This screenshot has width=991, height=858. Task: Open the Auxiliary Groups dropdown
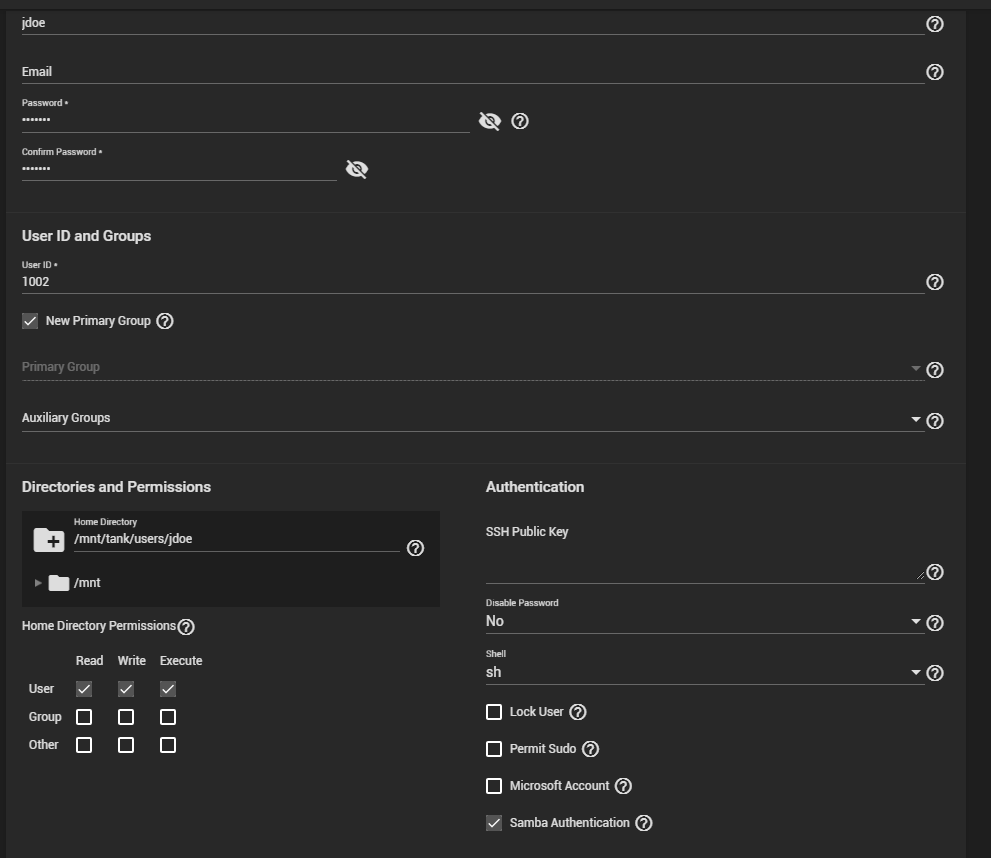(x=470, y=419)
